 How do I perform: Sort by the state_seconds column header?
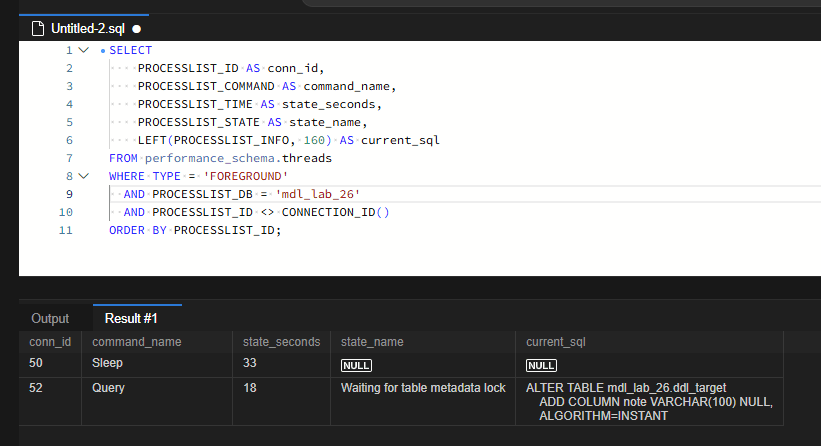tap(281, 342)
